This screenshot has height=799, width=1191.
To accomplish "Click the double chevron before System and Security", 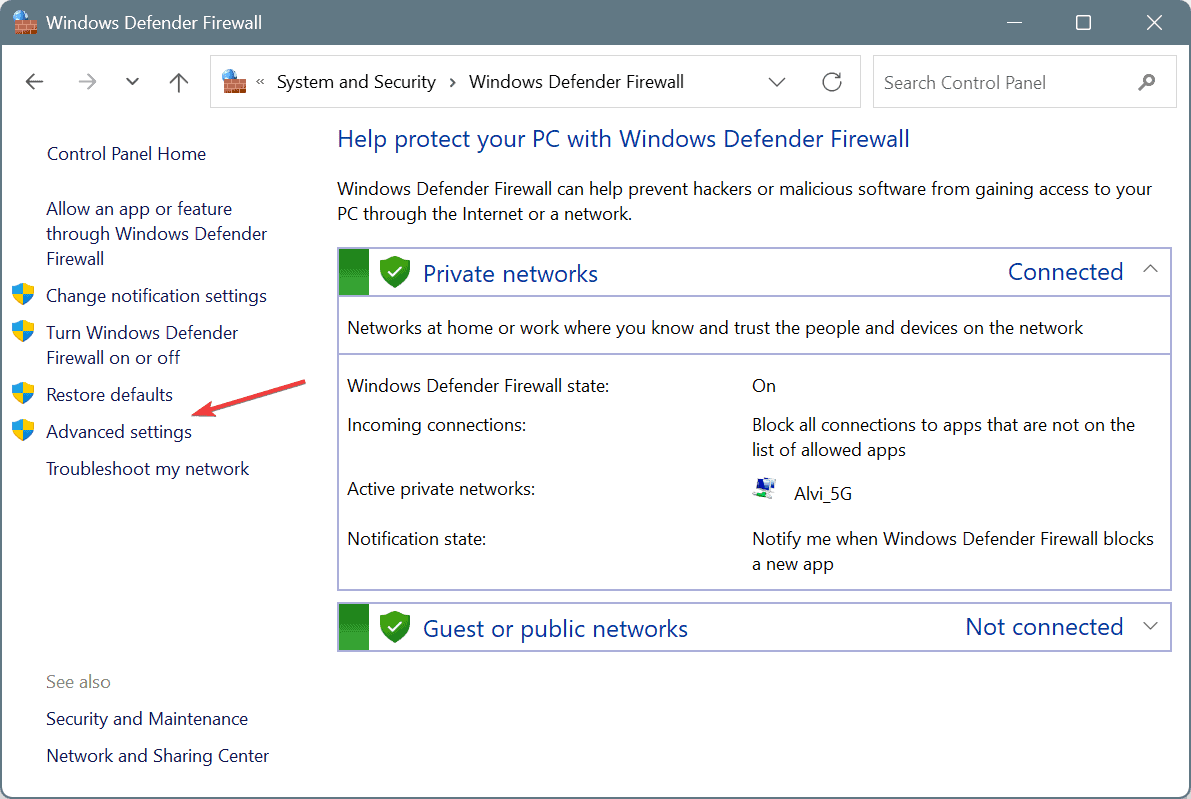I will [x=261, y=82].
